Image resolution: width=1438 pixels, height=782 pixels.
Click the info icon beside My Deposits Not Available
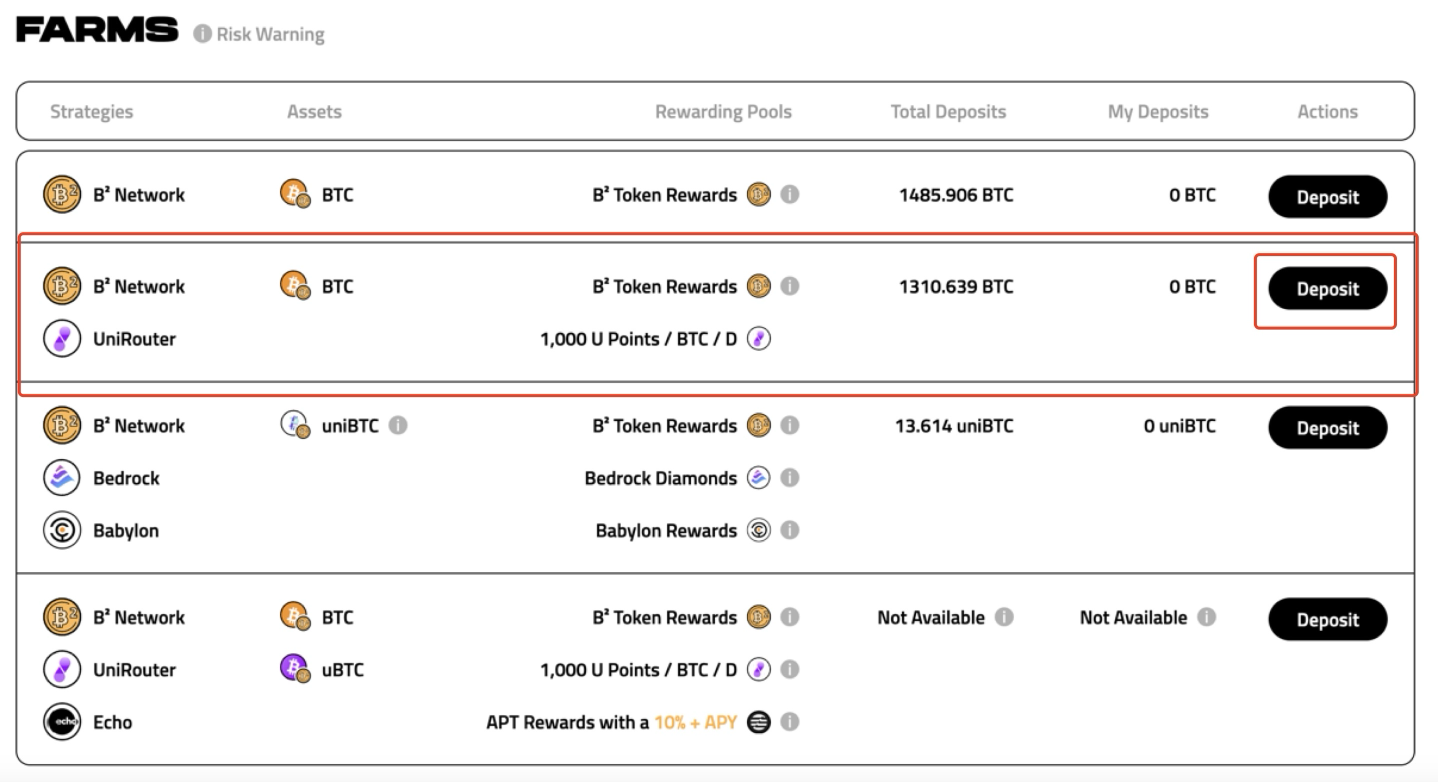pyautogui.click(x=1206, y=618)
